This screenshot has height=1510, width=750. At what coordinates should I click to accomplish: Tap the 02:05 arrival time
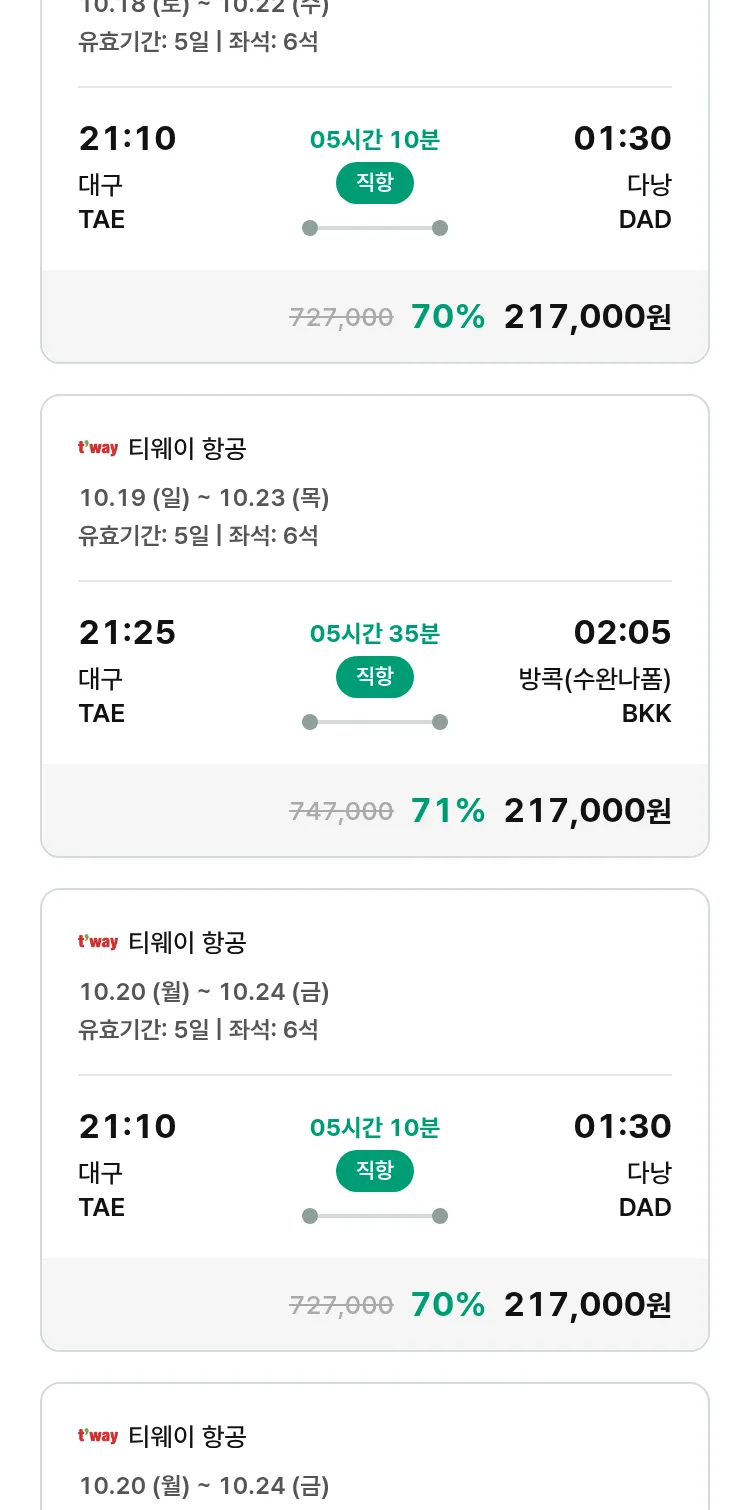(622, 633)
